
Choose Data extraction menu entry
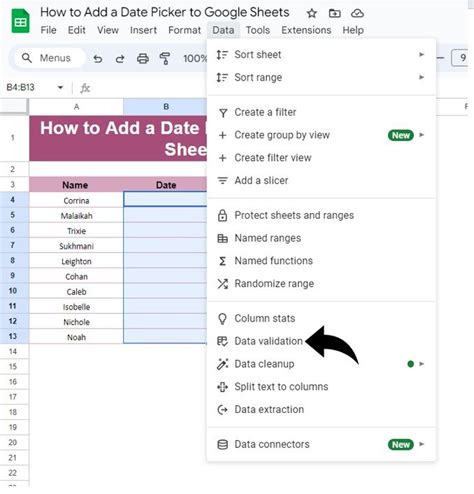321,410
